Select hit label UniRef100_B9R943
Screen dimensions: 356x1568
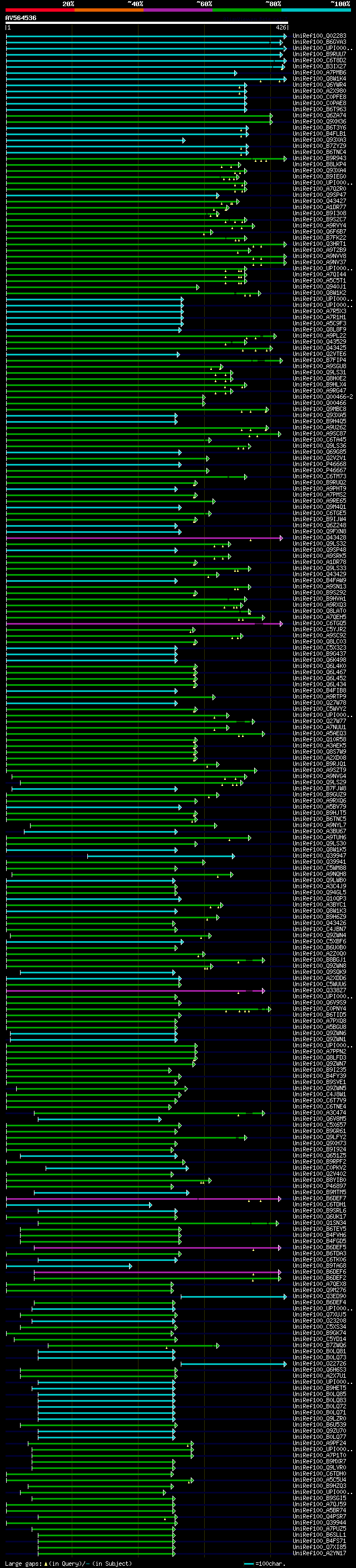pyautogui.click(x=319, y=159)
